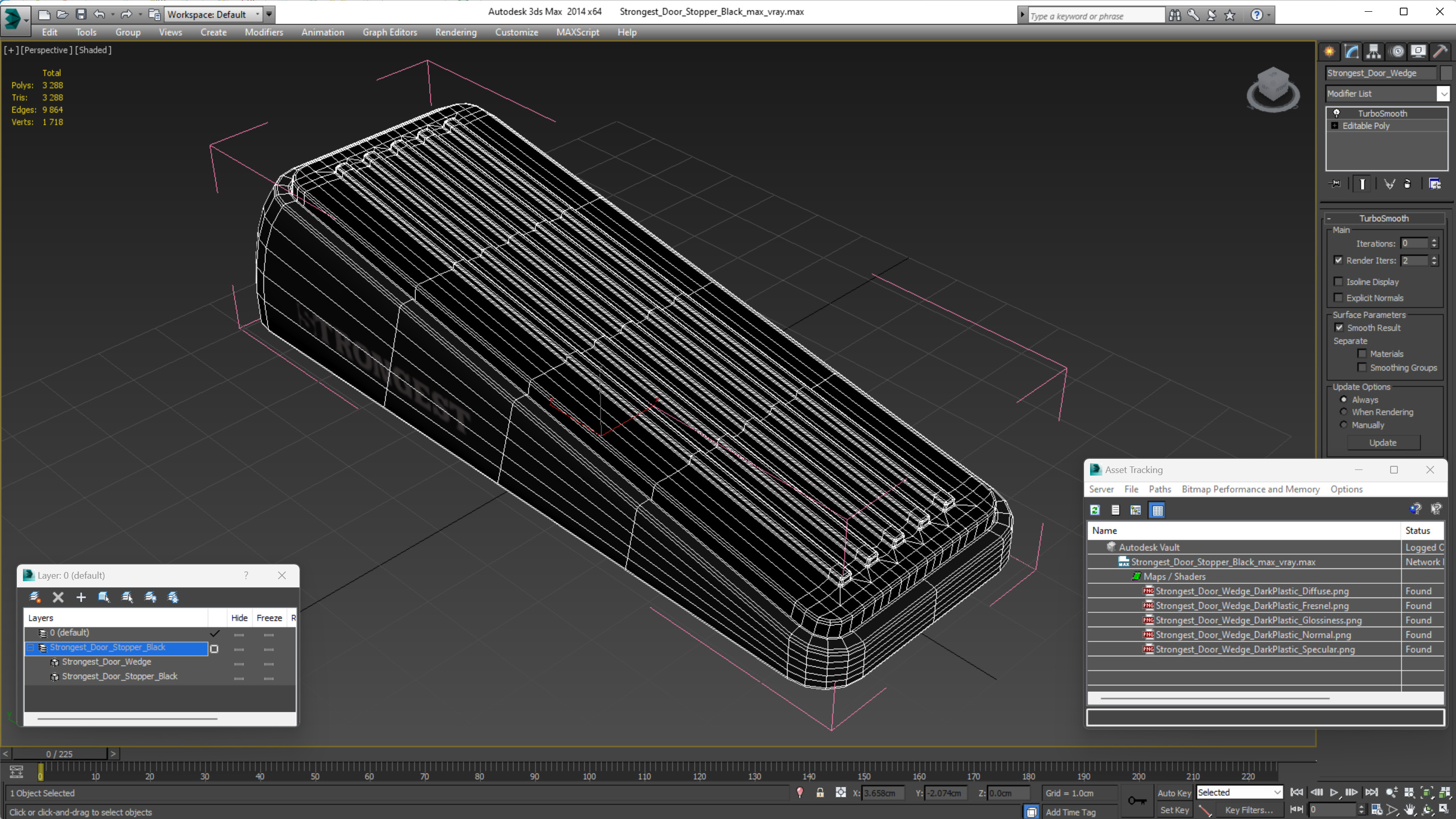The image size is (1456, 819).
Task: Open MAXScript menu
Action: (x=577, y=32)
